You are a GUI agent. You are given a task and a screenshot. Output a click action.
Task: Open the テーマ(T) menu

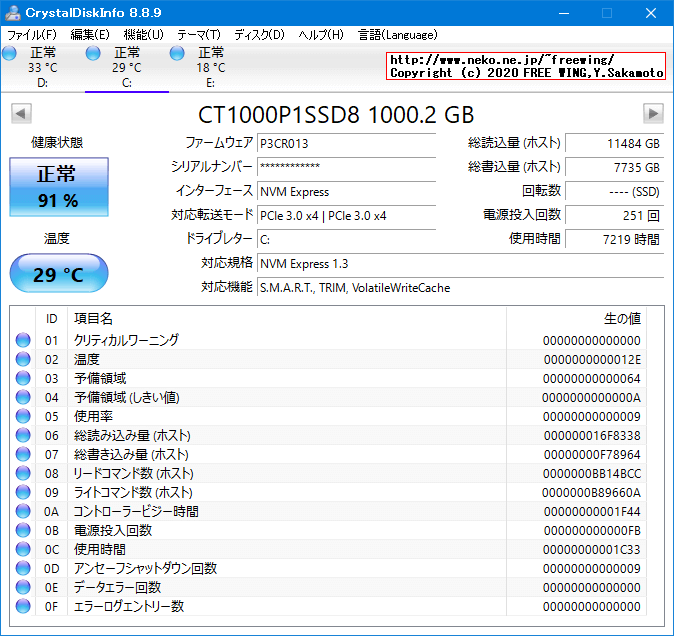(x=199, y=35)
